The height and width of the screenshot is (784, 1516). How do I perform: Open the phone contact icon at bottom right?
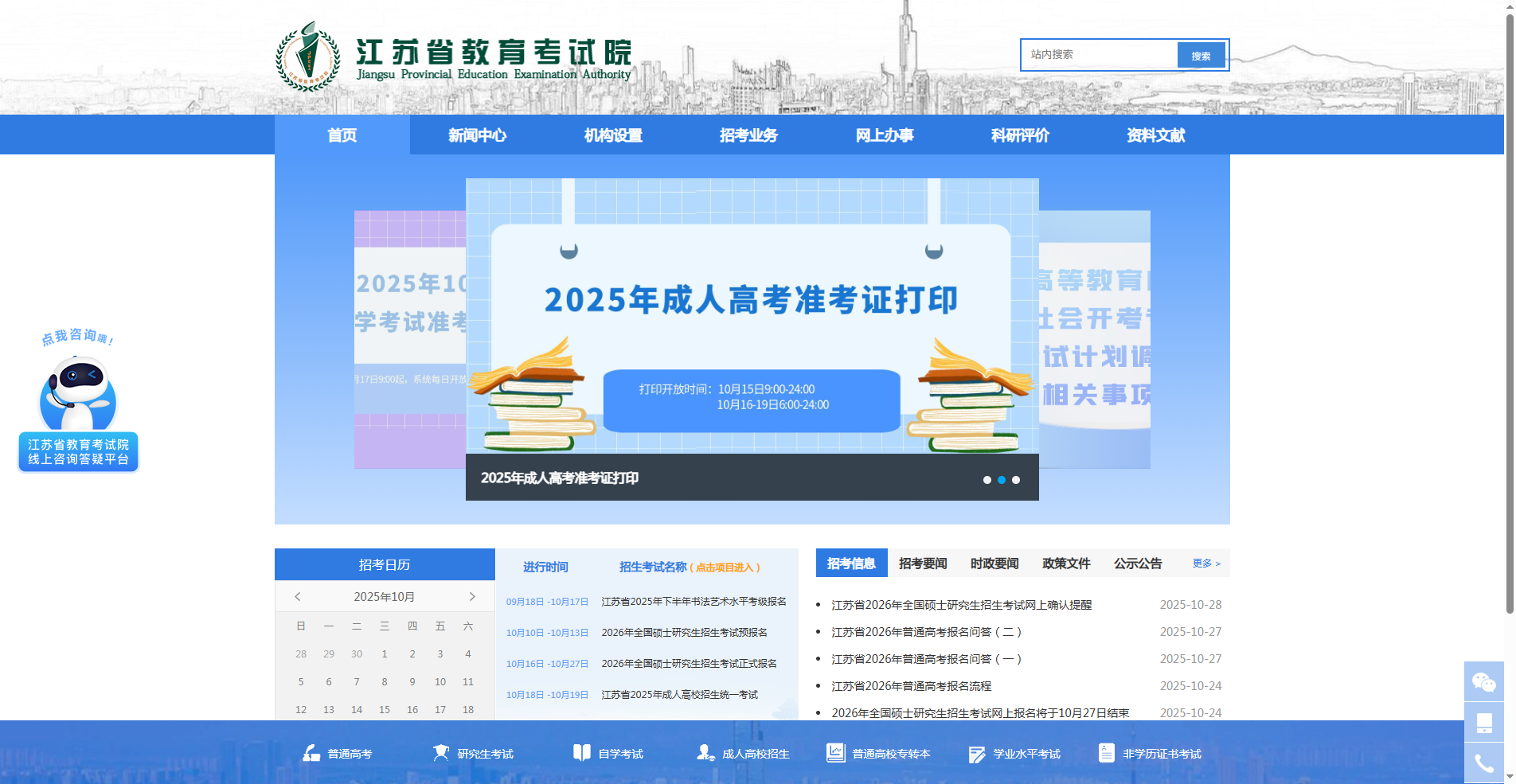click(x=1484, y=762)
